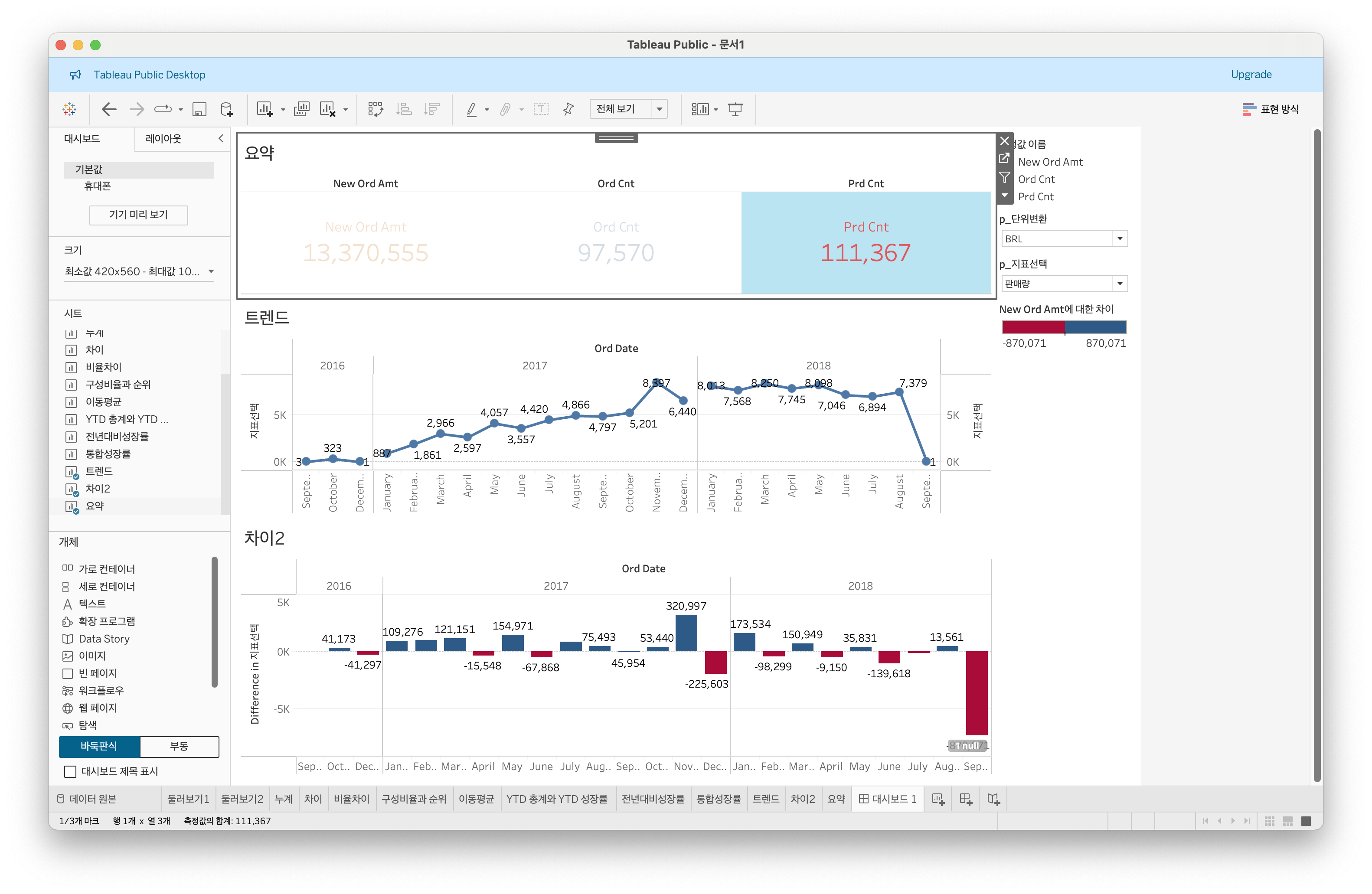The height and width of the screenshot is (894, 1372).
Task: Enable the 대시보드 제목 표시 checkbox
Action: coord(70,771)
